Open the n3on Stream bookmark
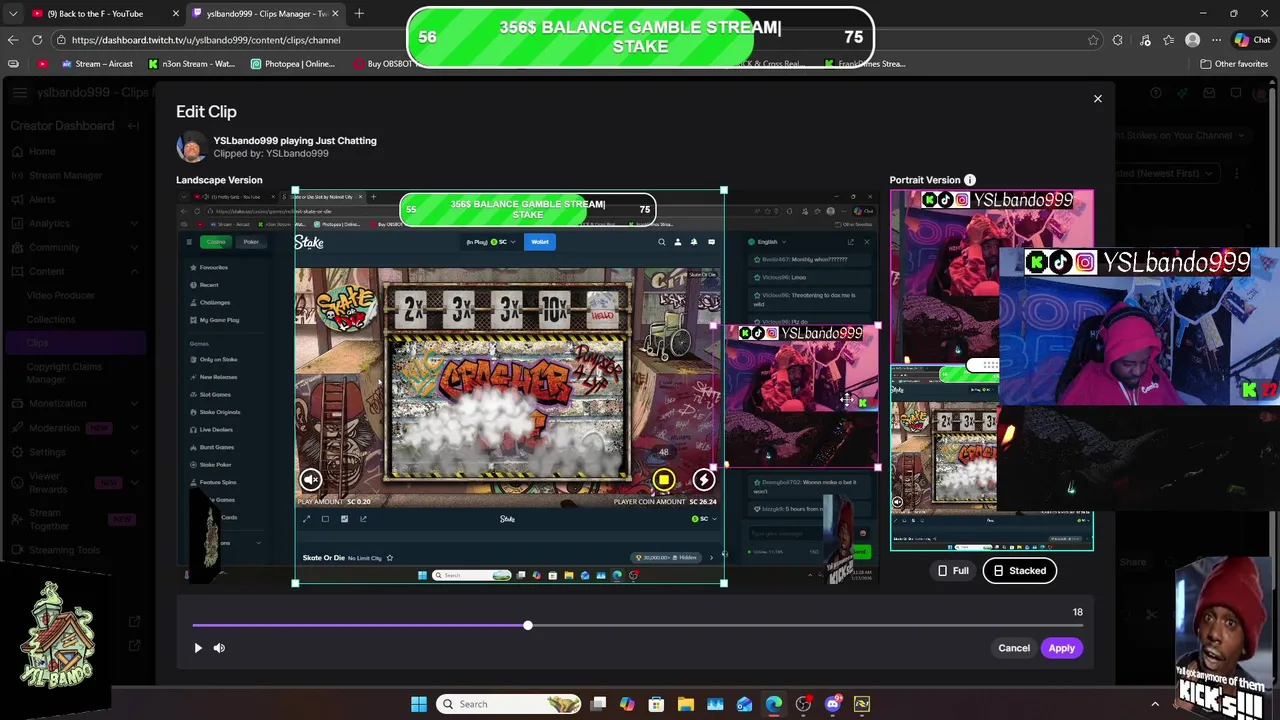1280x720 pixels. pyautogui.click(x=191, y=64)
